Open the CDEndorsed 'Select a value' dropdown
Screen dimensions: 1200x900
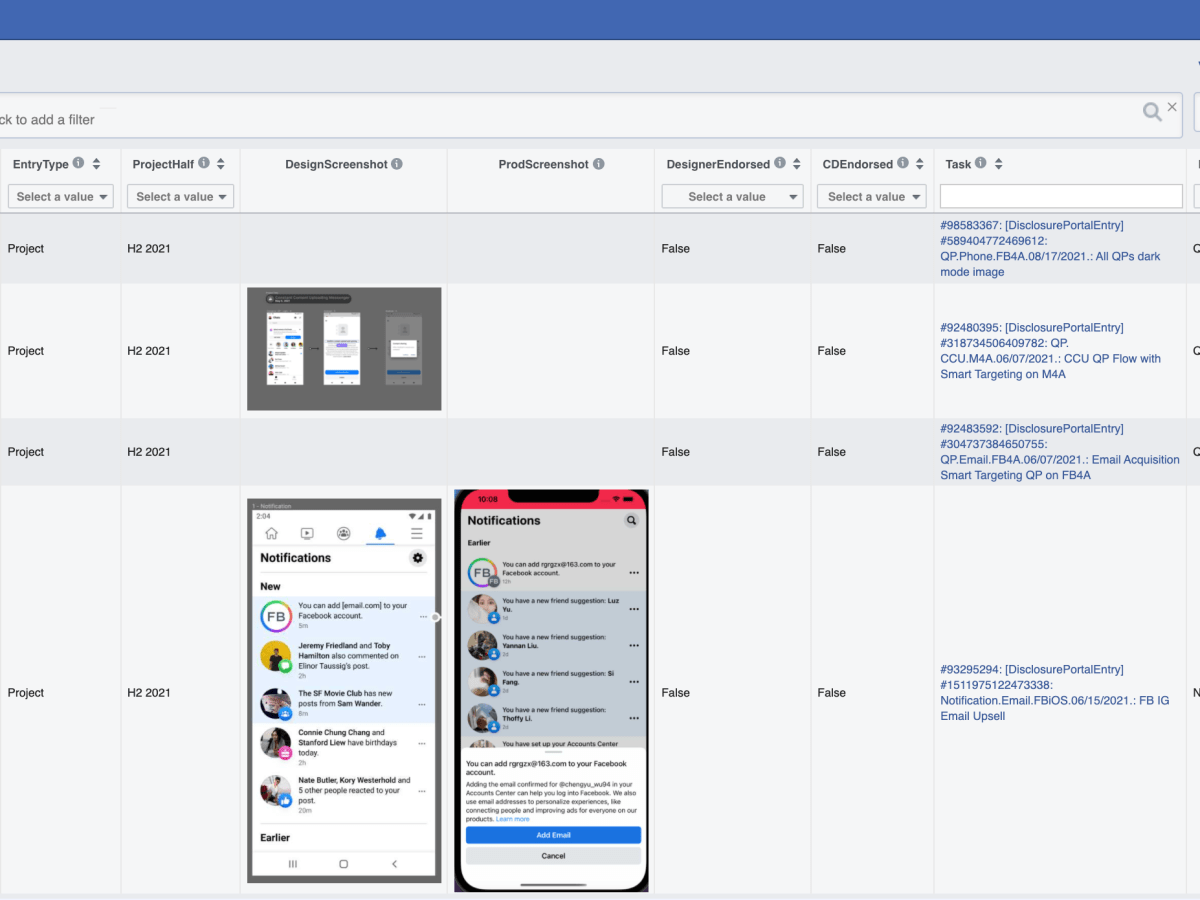click(871, 196)
